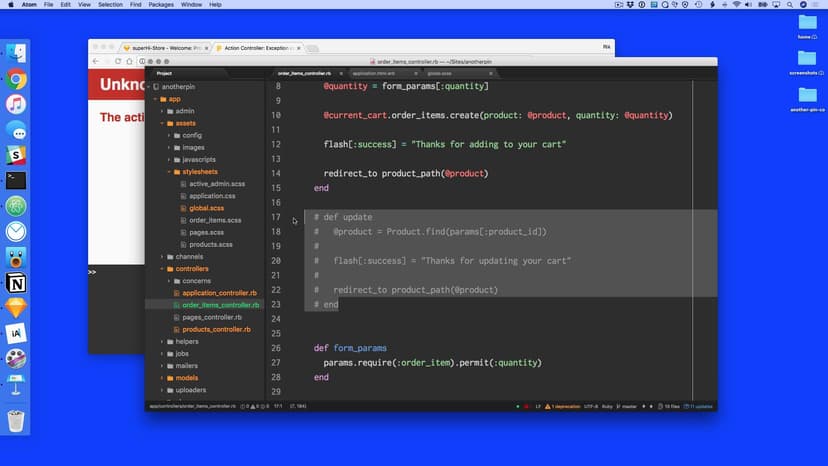The image size is (828, 466).
Task: Open the Packages menu
Action: point(160,5)
